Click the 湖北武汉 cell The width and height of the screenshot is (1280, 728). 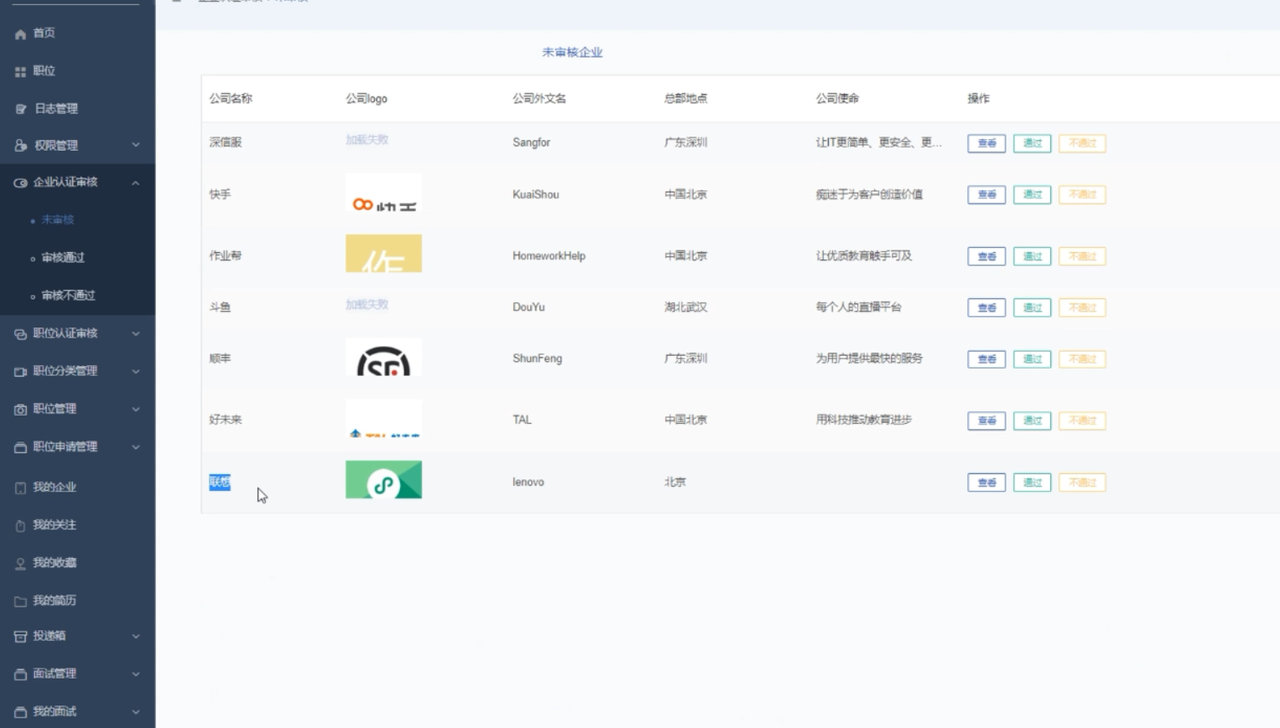click(x=686, y=307)
